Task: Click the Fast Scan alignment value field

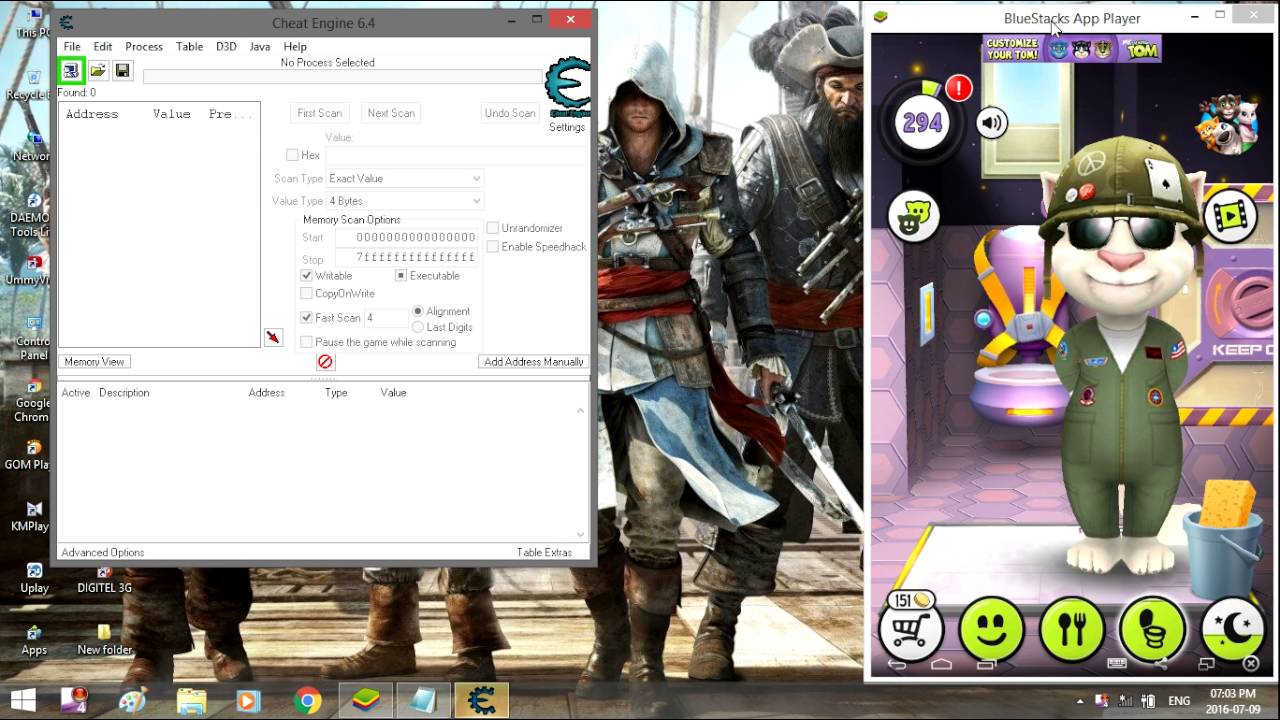Action: point(385,318)
